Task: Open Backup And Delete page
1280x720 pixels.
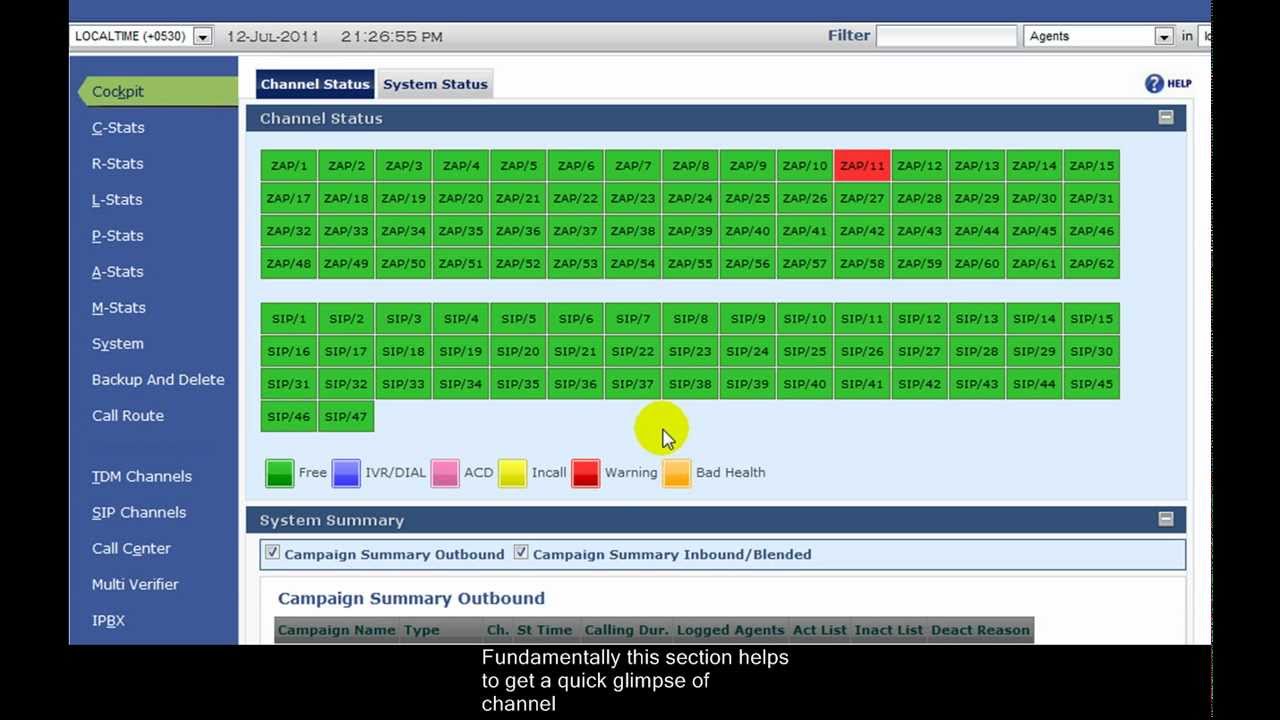Action: [x=158, y=379]
